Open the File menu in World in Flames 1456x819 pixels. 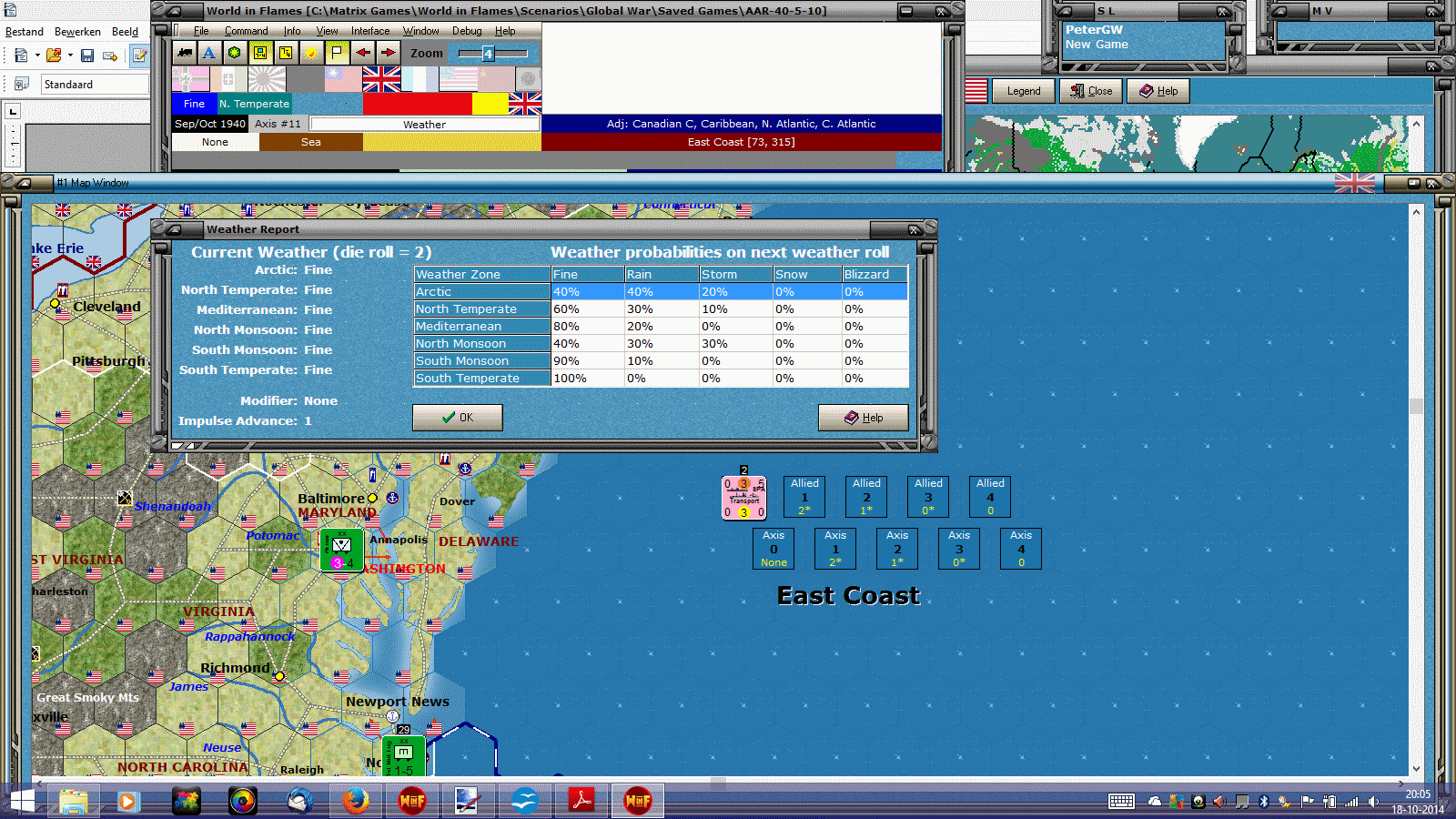click(x=201, y=31)
